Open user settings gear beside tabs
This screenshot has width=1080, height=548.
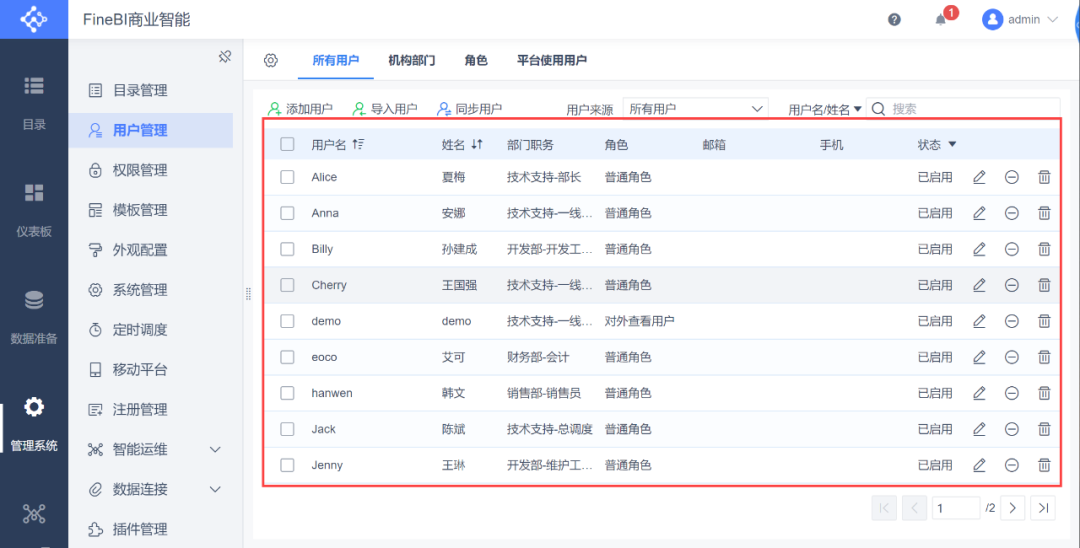coord(271,61)
